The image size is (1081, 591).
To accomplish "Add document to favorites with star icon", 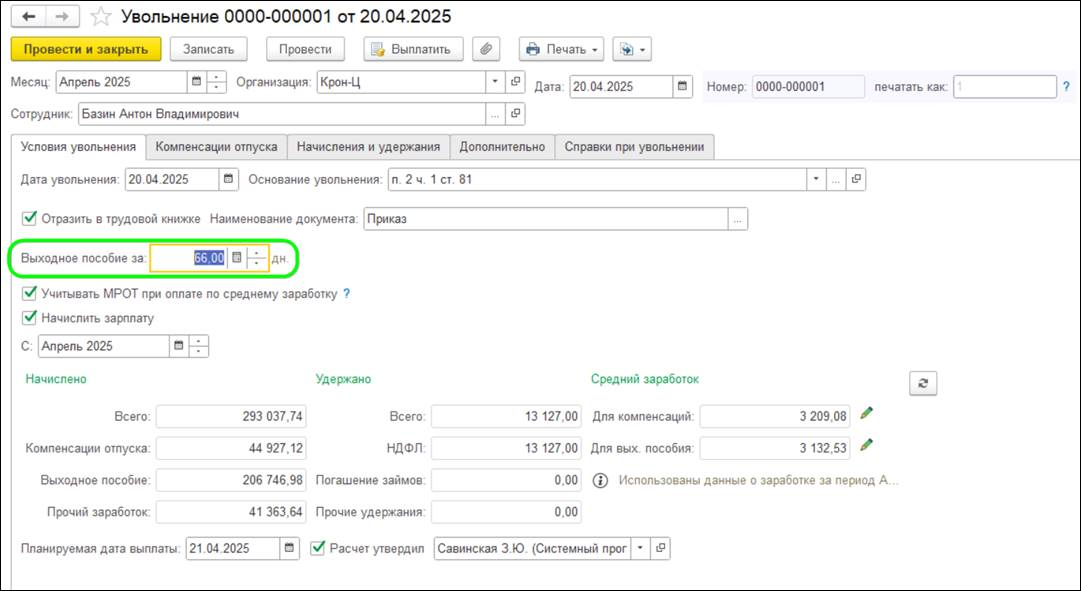I will point(100,17).
